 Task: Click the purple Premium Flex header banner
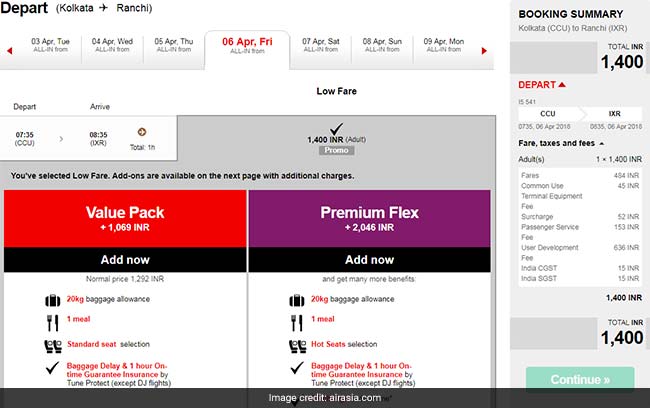368,218
